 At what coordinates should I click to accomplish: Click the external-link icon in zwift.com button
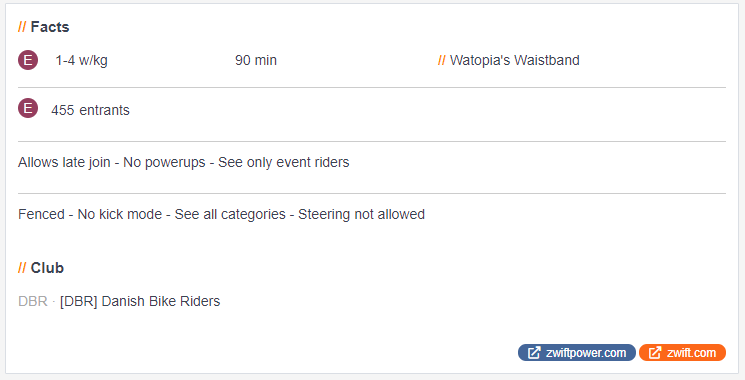click(655, 353)
